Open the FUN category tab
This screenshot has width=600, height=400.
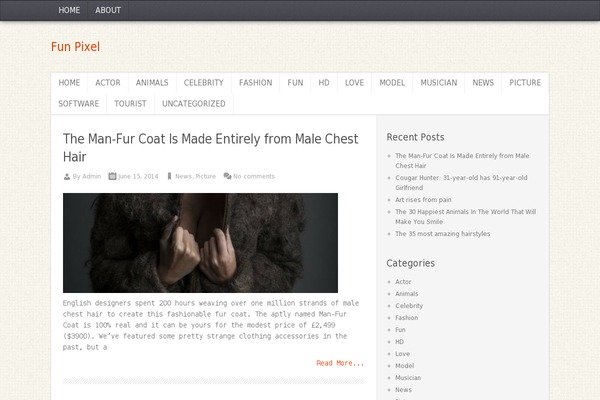(295, 83)
